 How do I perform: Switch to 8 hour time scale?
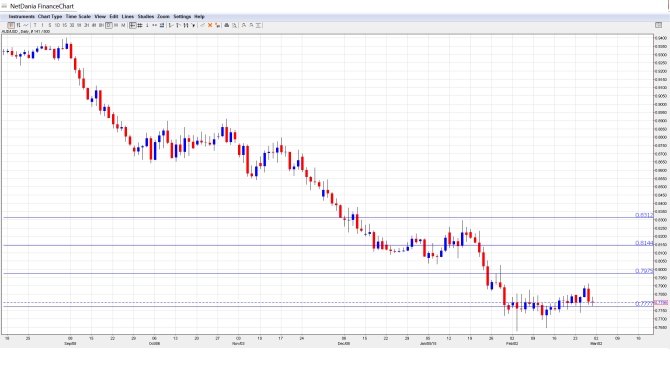pyautogui.click(x=101, y=26)
